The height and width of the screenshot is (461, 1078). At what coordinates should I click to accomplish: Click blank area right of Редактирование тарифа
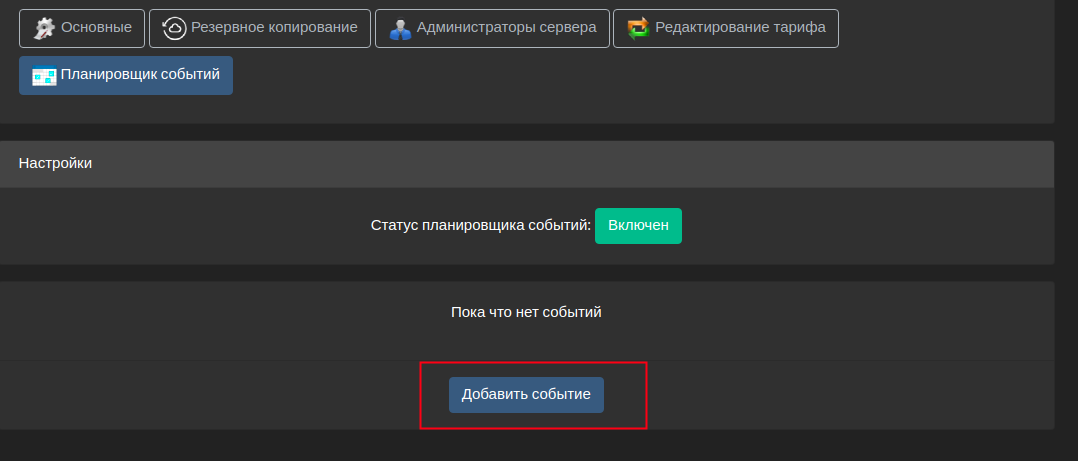pos(942,28)
